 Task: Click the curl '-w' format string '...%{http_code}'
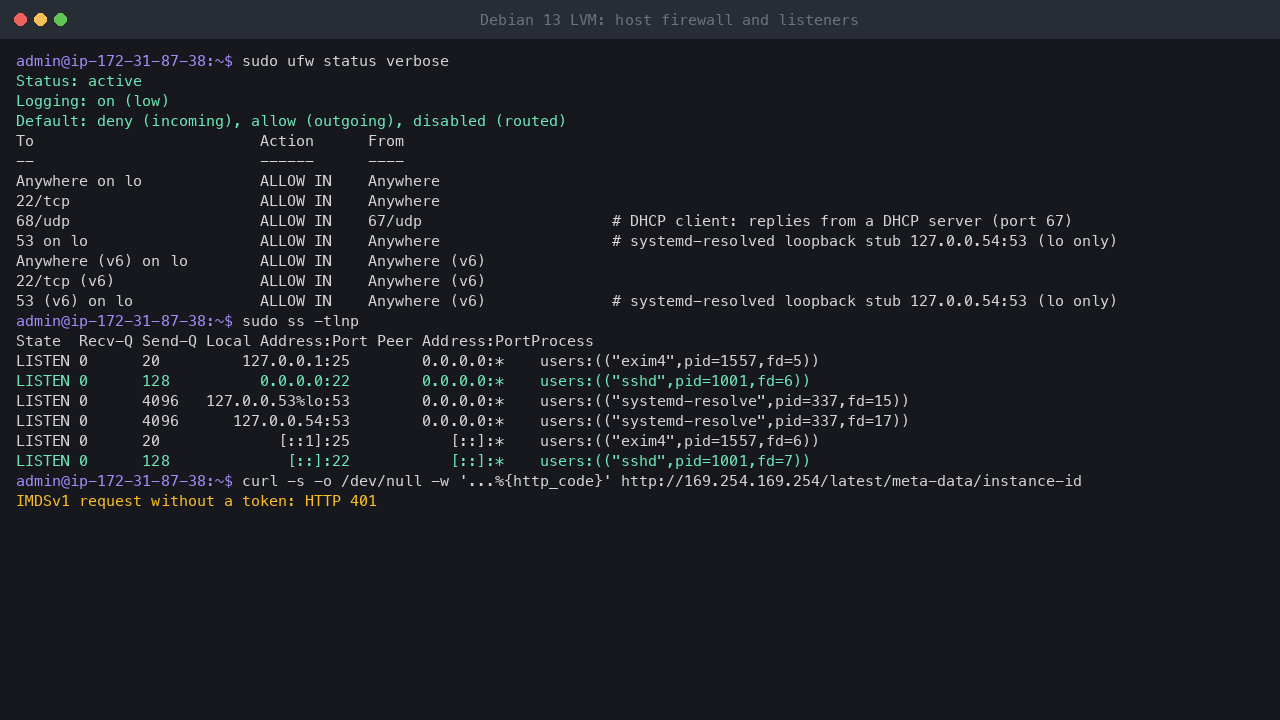point(535,481)
